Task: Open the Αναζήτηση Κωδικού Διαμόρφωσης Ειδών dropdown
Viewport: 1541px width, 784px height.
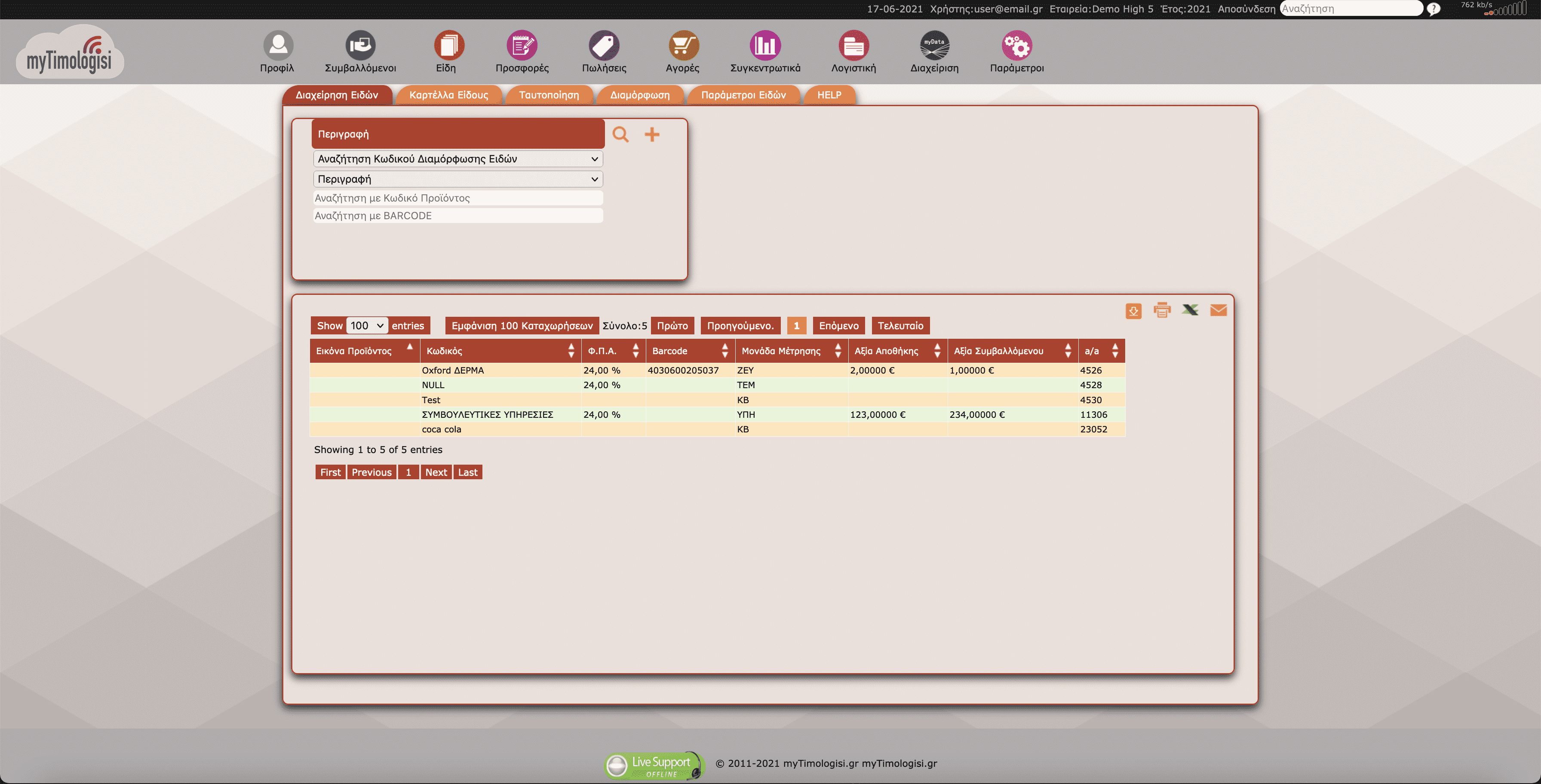Action: coord(457,159)
